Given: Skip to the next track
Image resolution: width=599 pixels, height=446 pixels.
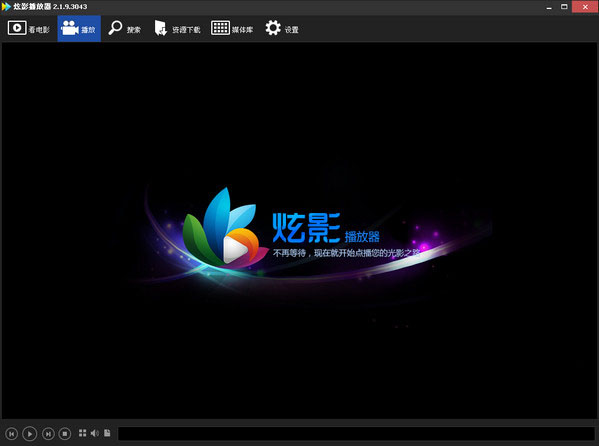Looking at the screenshot, I should [x=48, y=434].
